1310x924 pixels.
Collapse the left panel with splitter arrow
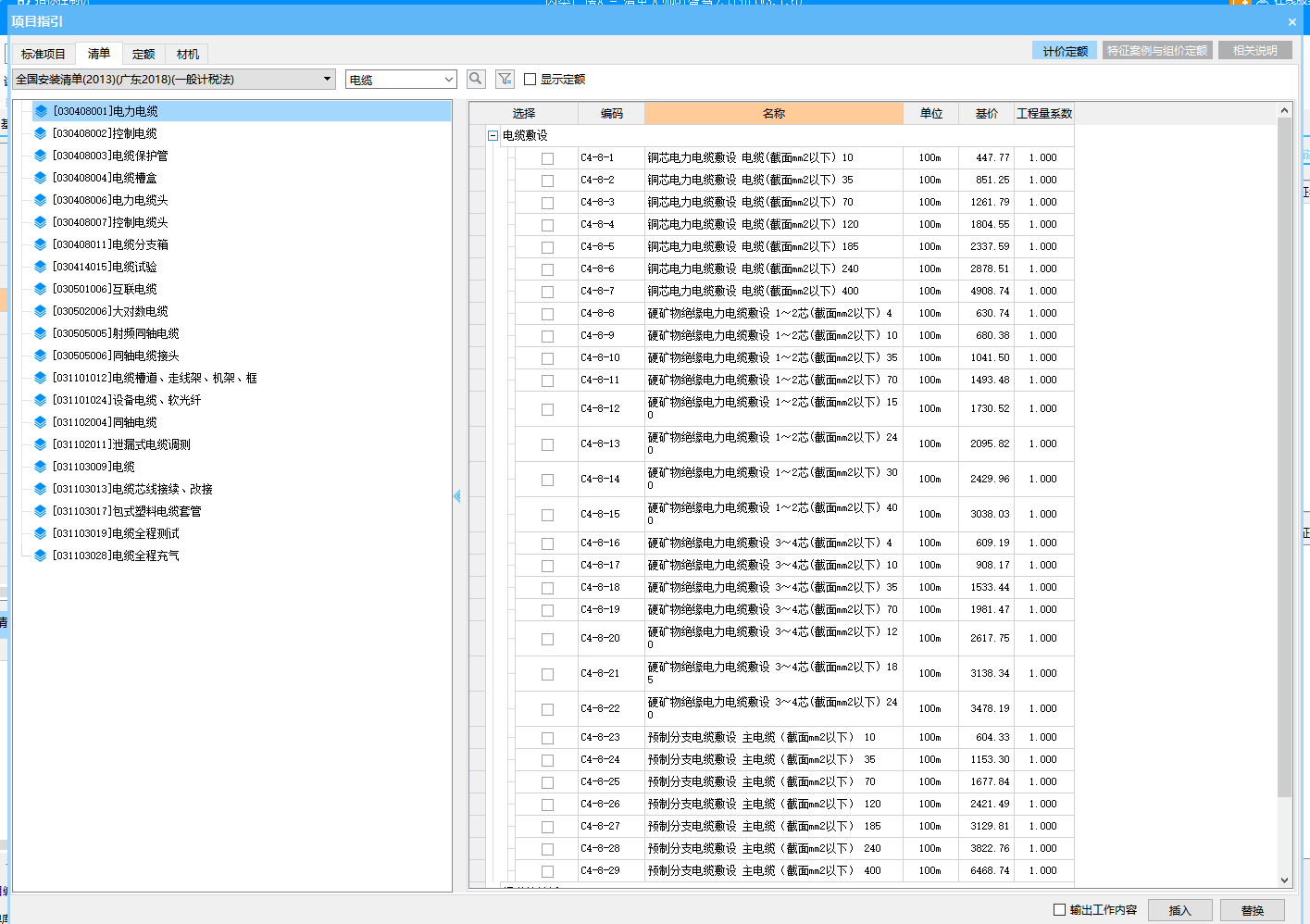457,496
